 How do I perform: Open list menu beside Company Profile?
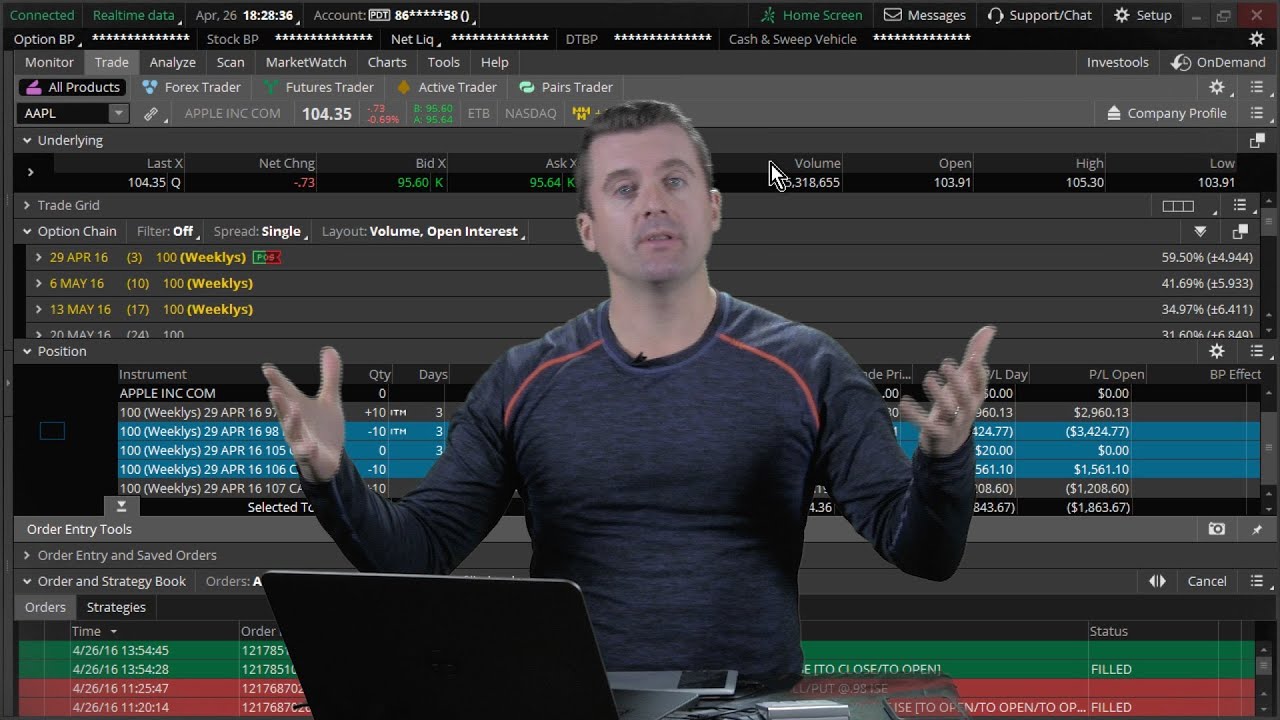click(x=1257, y=113)
